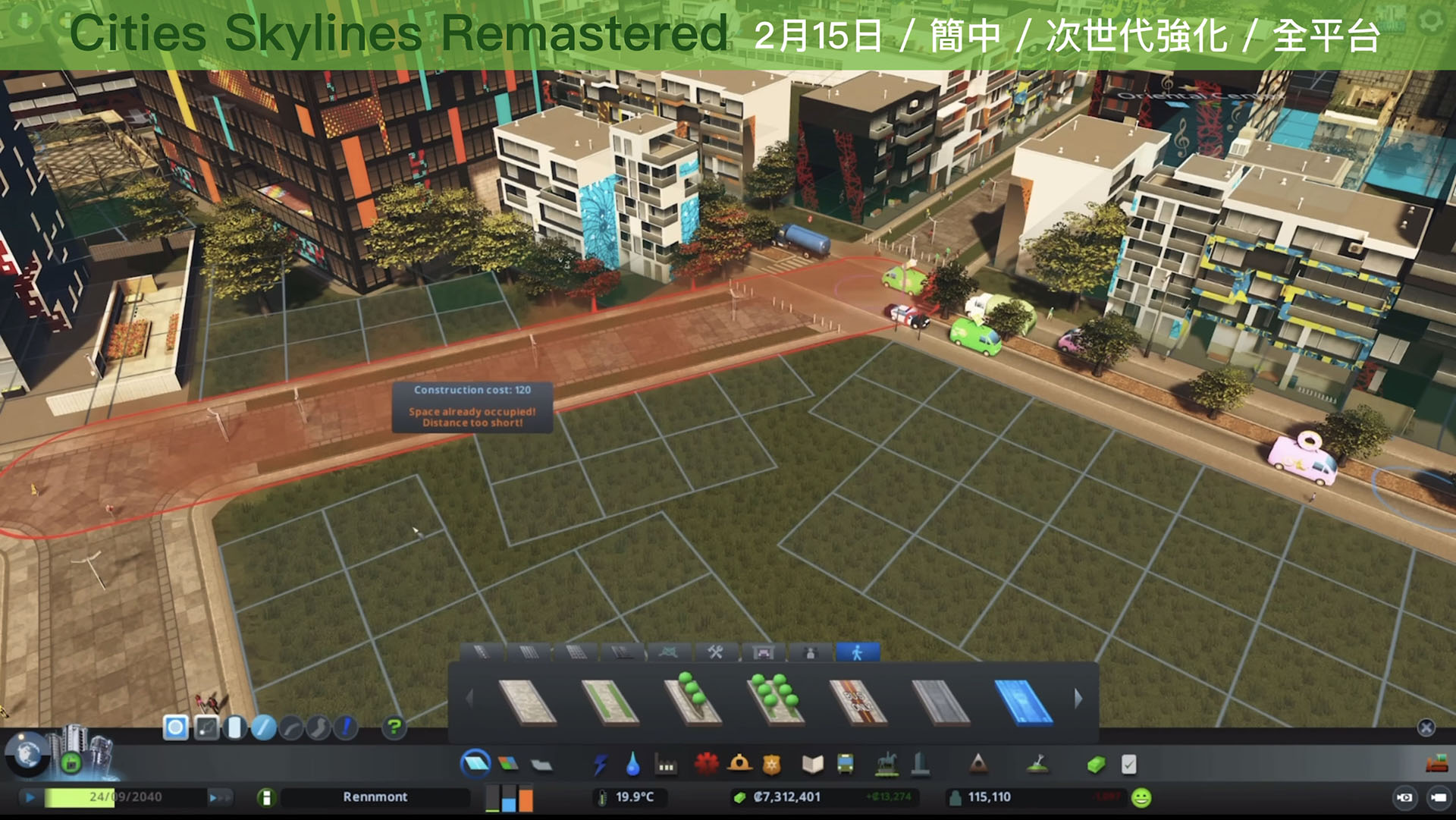Select the plain paved pedestrian street
This screenshot has height=820, width=1456.
pyautogui.click(x=528, y=702)
